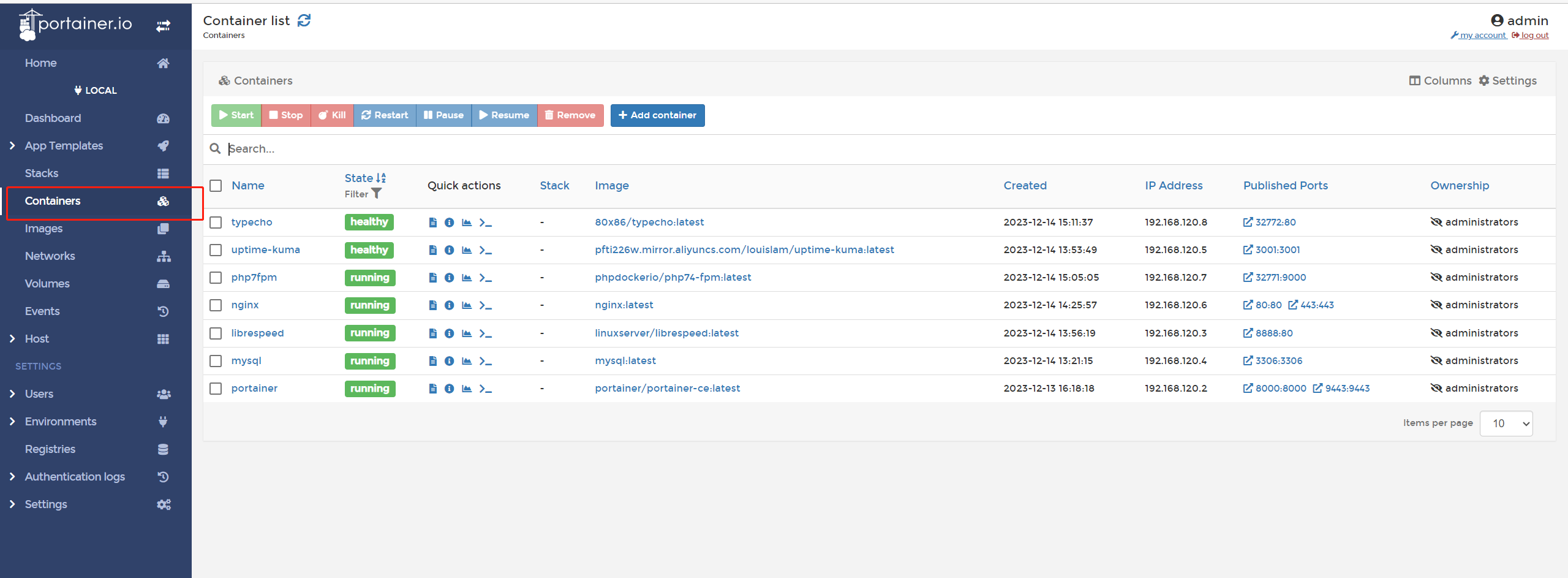Click the Add container button
The width and height of the screenshot is (1568, 578).
[x=657, y=115]
